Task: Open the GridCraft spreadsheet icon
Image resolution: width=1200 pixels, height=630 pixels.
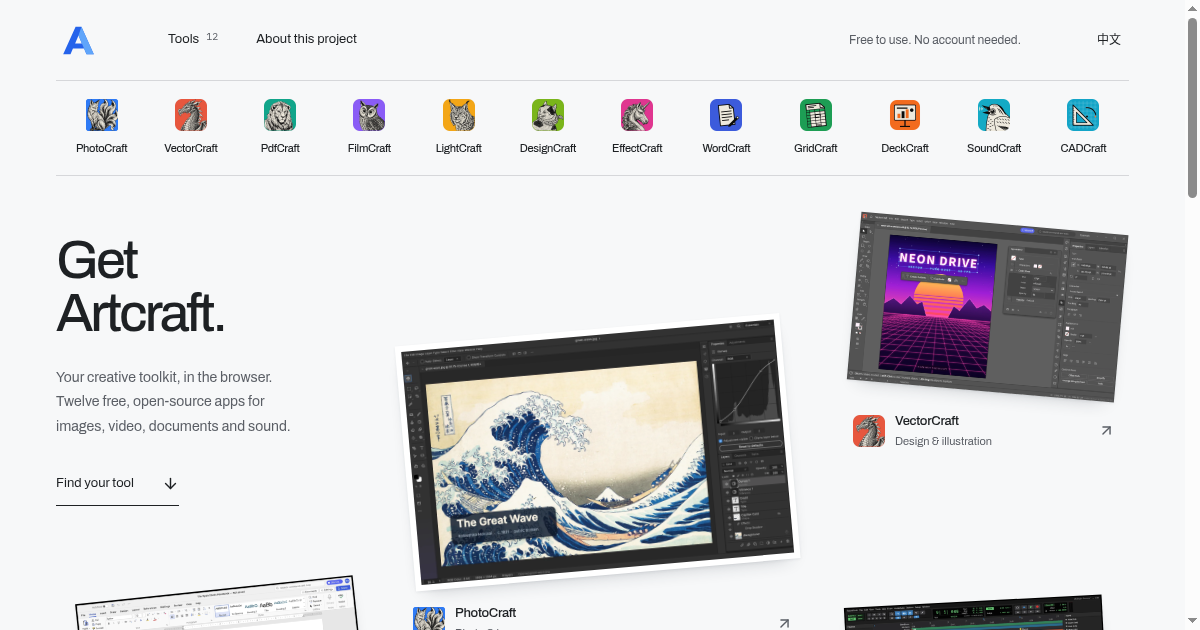Action: (816, 115)
